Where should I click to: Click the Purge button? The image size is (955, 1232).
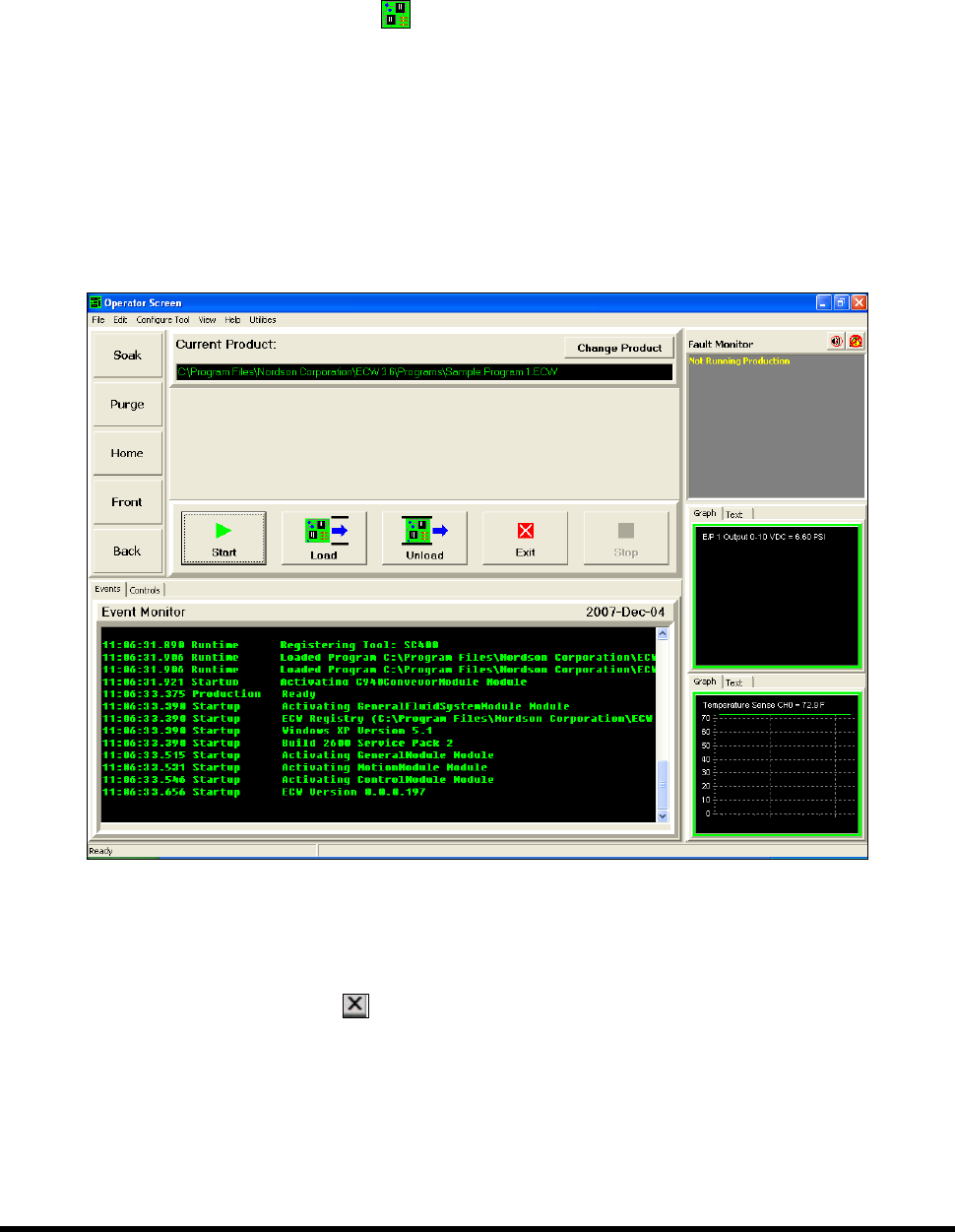127,405
